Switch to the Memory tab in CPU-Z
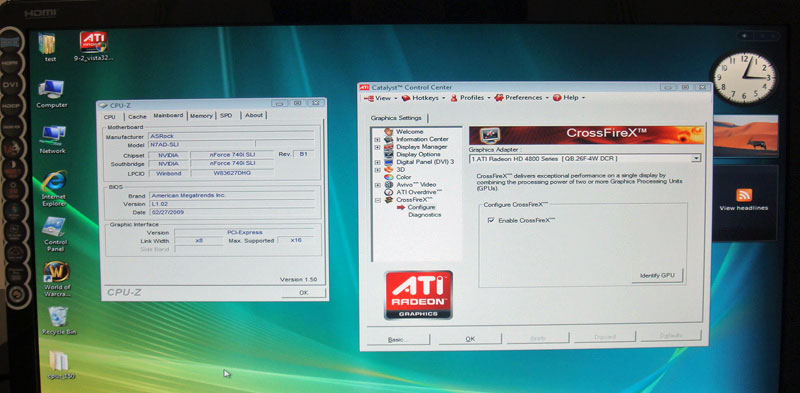Image resolution: width=800 pixels, height=393 pixels. (201, 116)
